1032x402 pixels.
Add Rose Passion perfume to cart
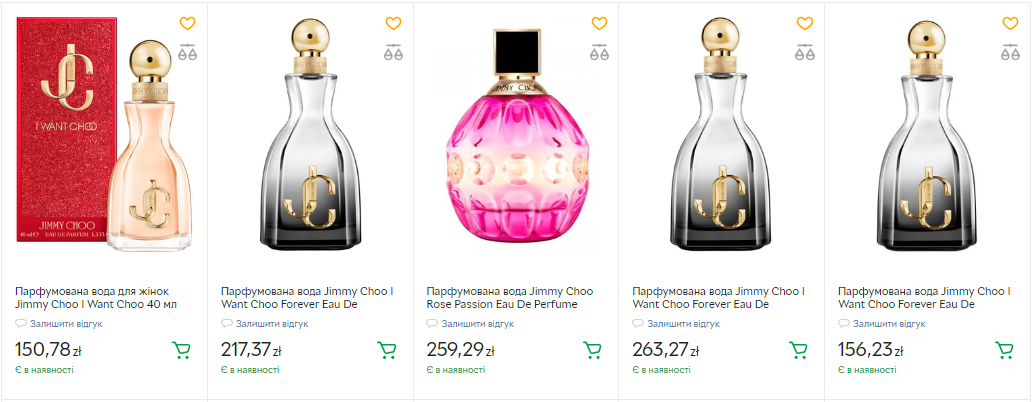coord(593,350)
